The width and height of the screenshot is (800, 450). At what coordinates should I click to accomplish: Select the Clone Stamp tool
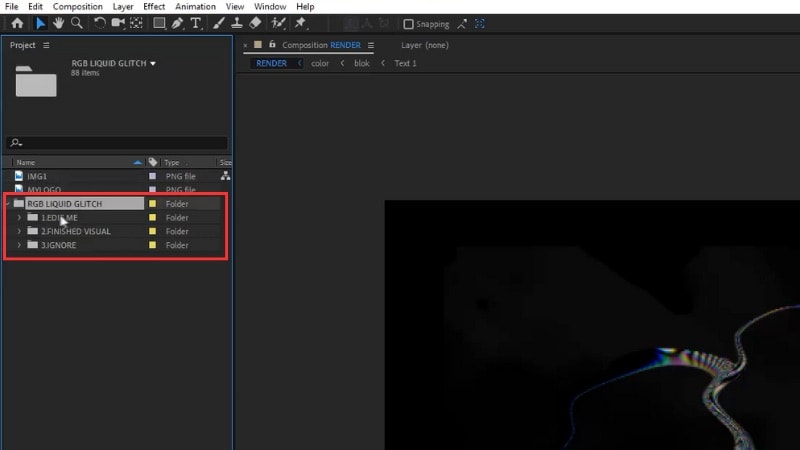coord(237,23)
